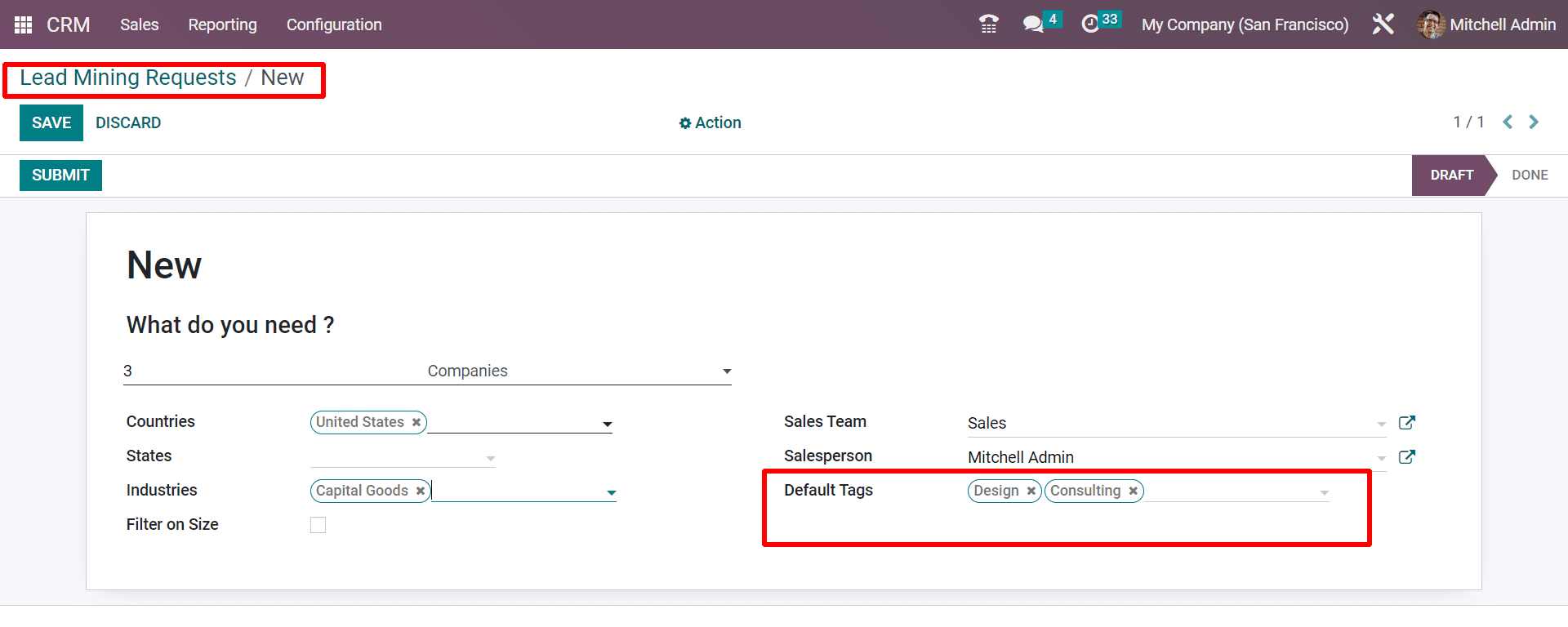
Task: Expand the Default Tags dropdown arrow
Action: pyautogui.click(x=1325, y=492)
